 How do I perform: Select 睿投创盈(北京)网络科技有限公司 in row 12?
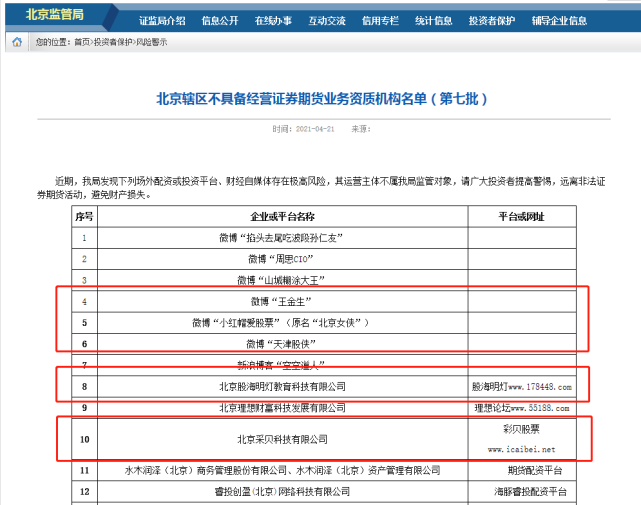pos(282,492)
